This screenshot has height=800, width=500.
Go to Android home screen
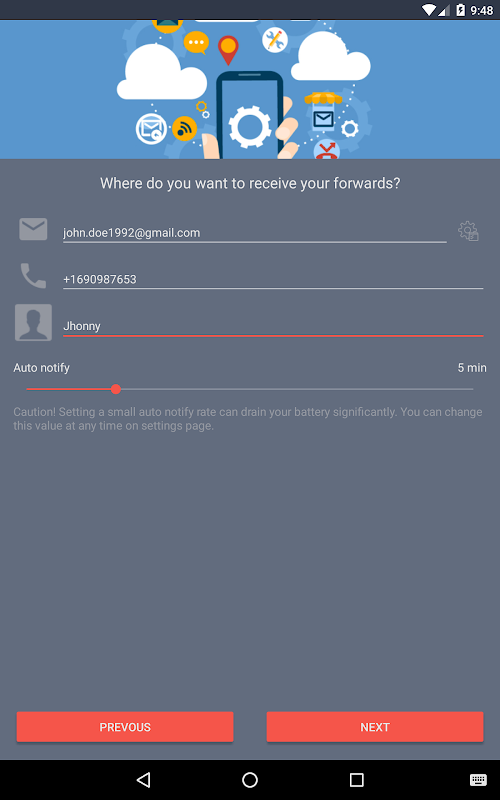250,779
